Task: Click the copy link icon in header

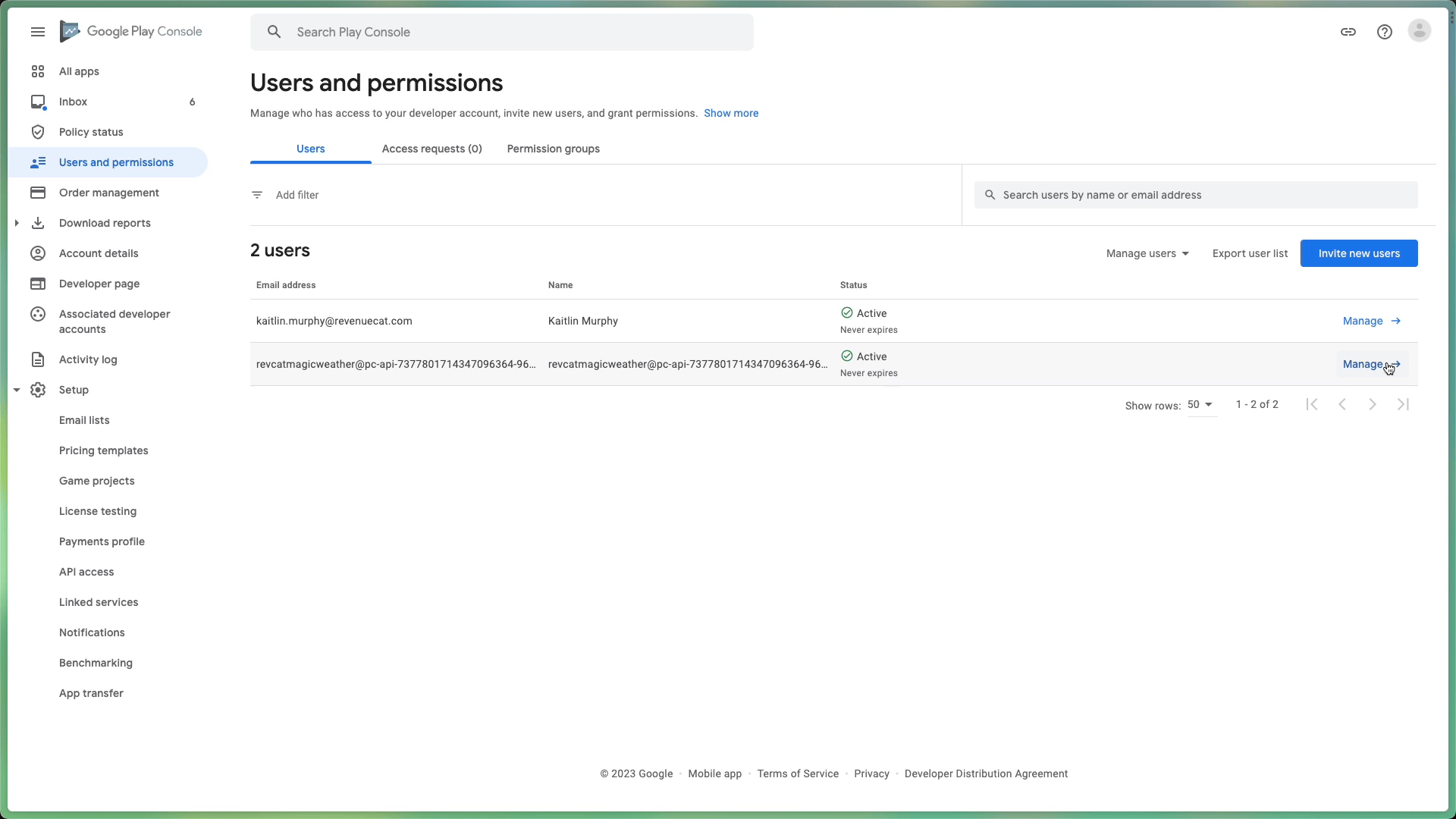Action: pyautogui.click(x=1348, y=32)
